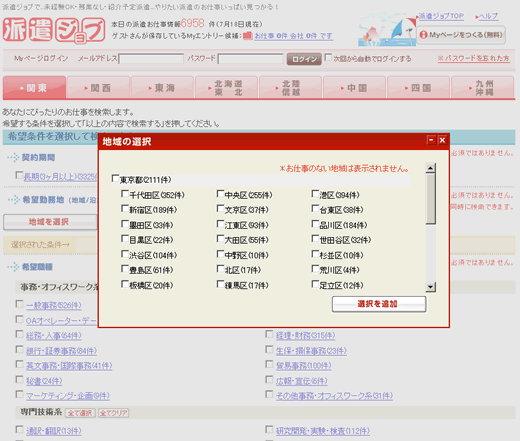The image size is (520, 441).
Task: Click the beach illustration banner
Action: pos(387,30)
